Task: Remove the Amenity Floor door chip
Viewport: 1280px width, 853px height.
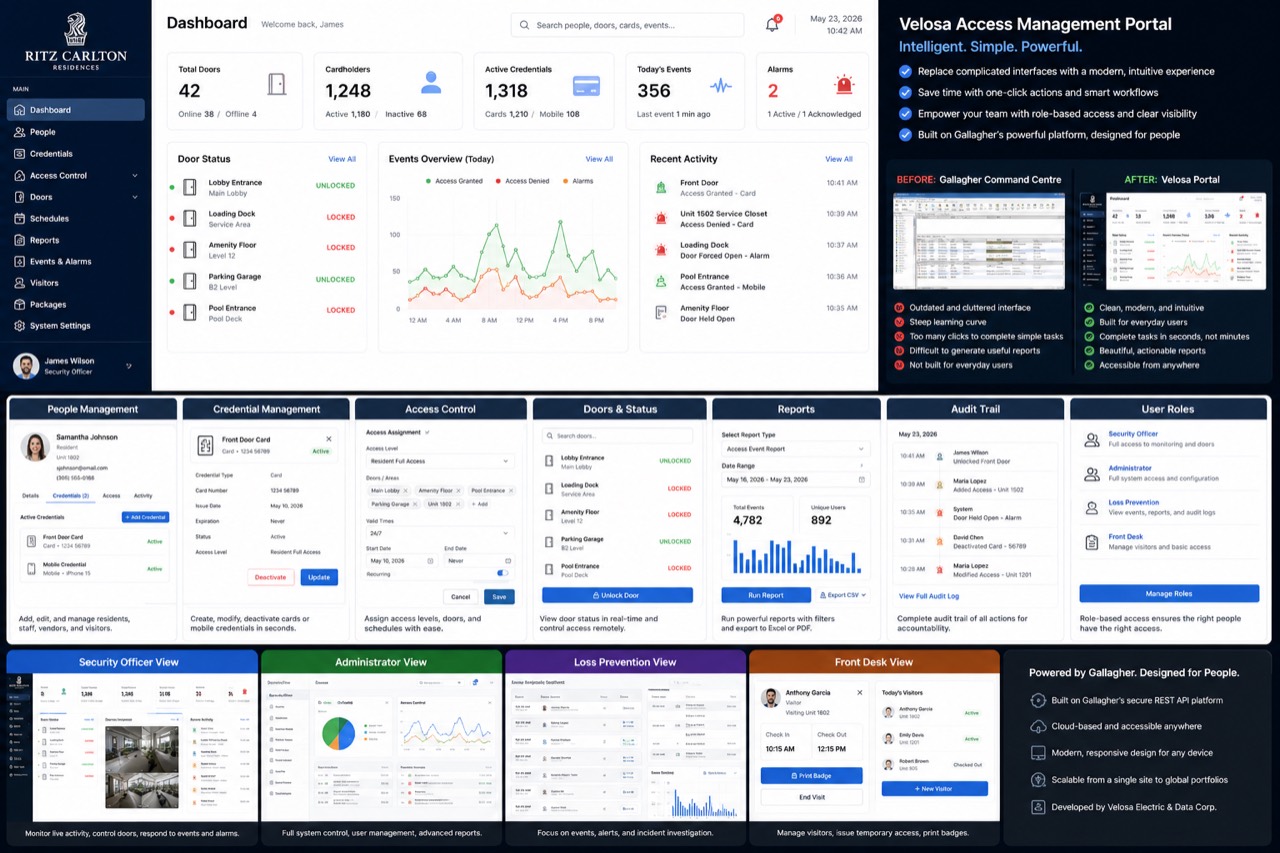Action: [x=459, y=491]
